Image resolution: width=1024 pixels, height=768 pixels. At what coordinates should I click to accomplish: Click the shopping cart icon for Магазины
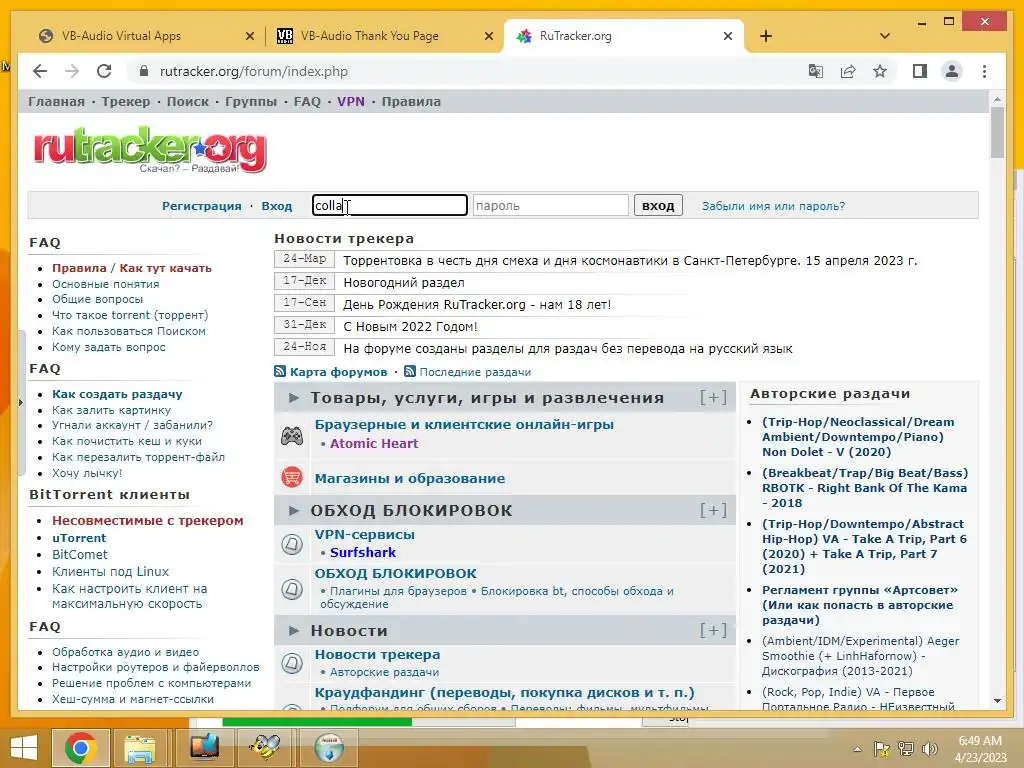[292, 477]
